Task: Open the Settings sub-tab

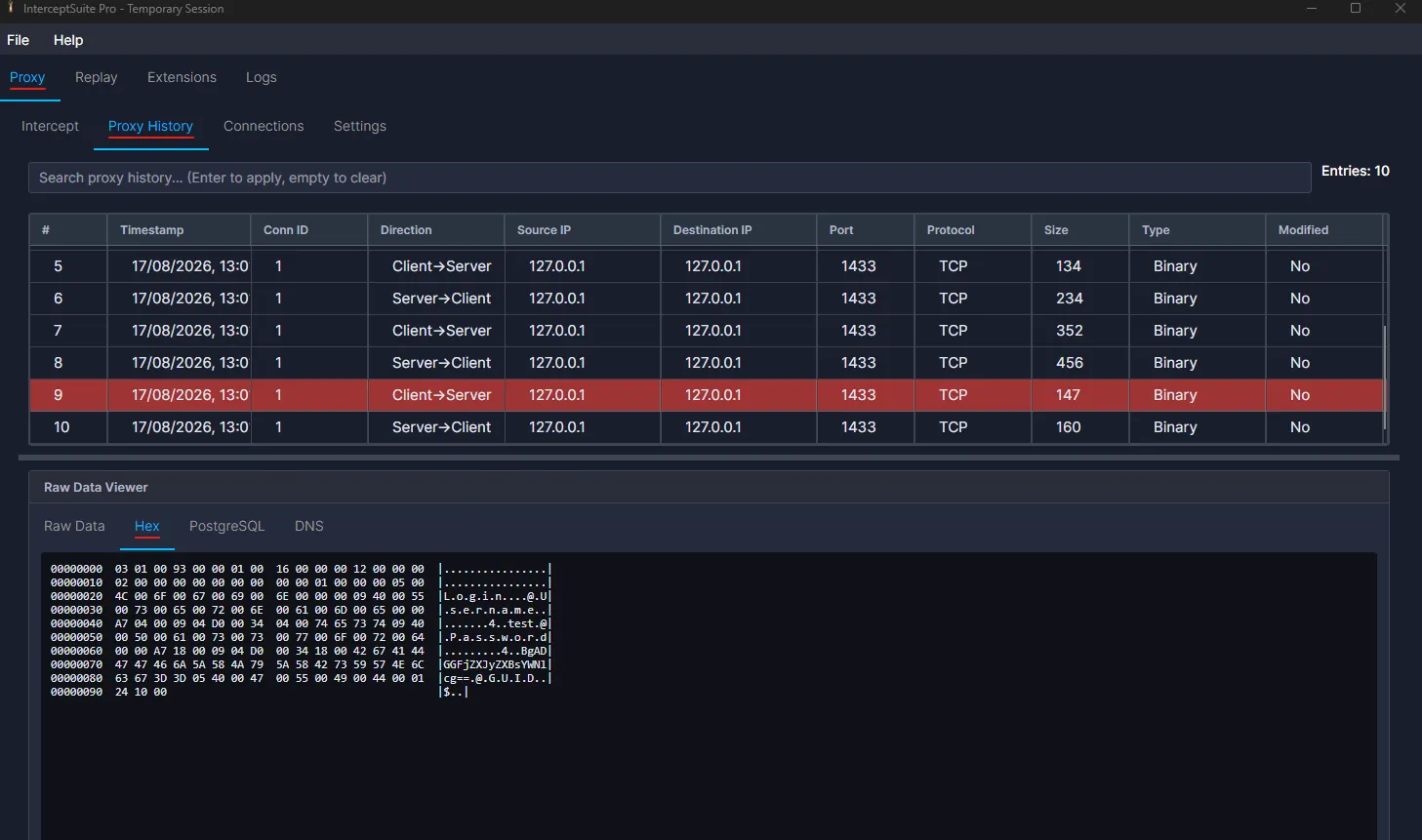Action: [360, 126]
